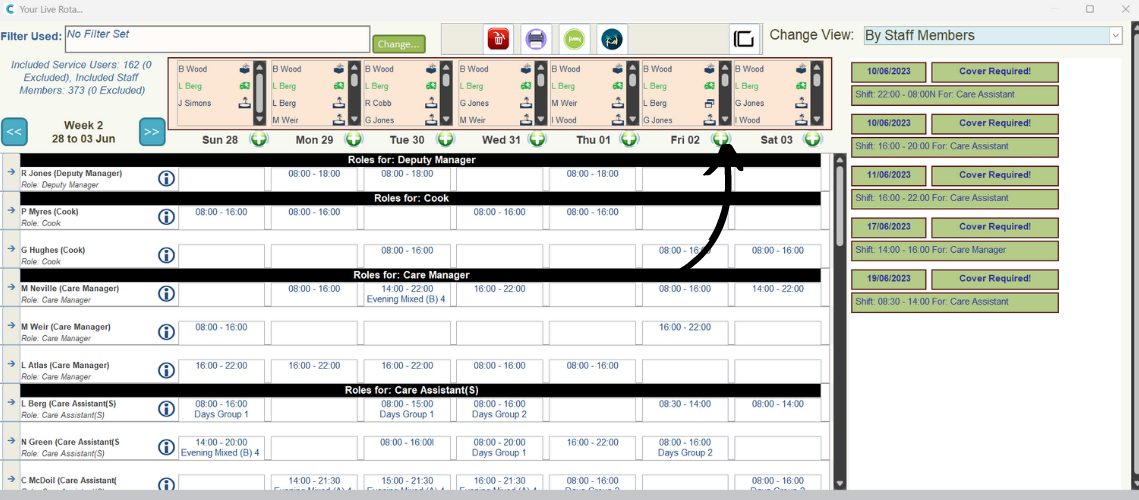Click the green plus beside Tue 30

click(x=445, y=139)
